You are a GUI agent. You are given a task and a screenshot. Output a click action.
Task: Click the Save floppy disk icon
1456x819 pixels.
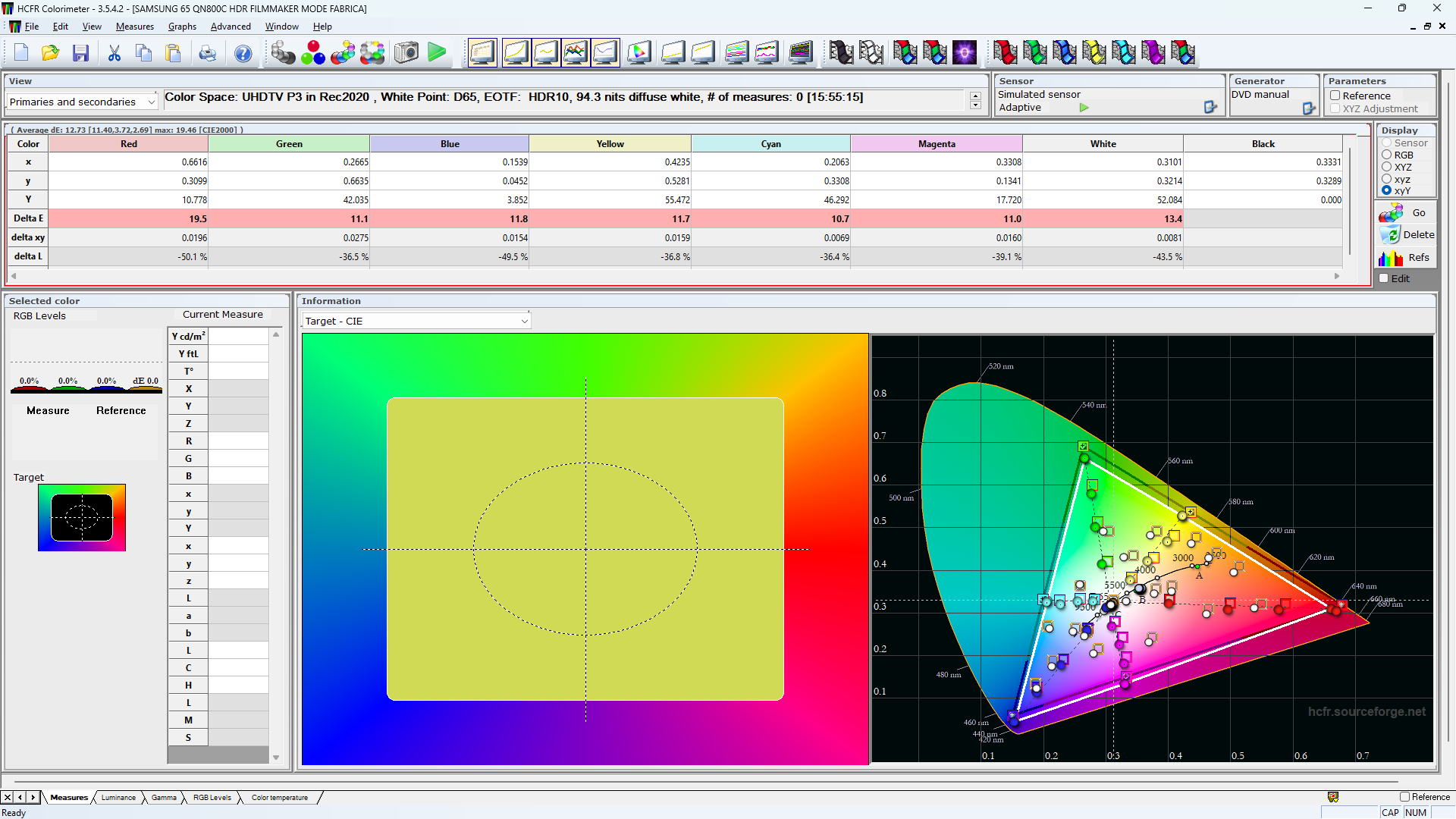tap(80, 52)
